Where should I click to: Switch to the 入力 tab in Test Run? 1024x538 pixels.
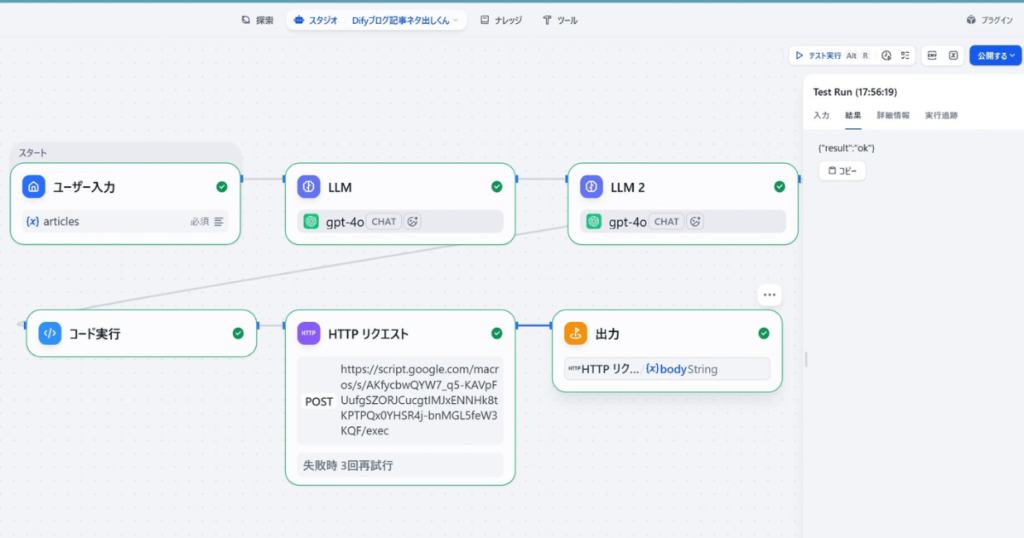coord(821,116)
